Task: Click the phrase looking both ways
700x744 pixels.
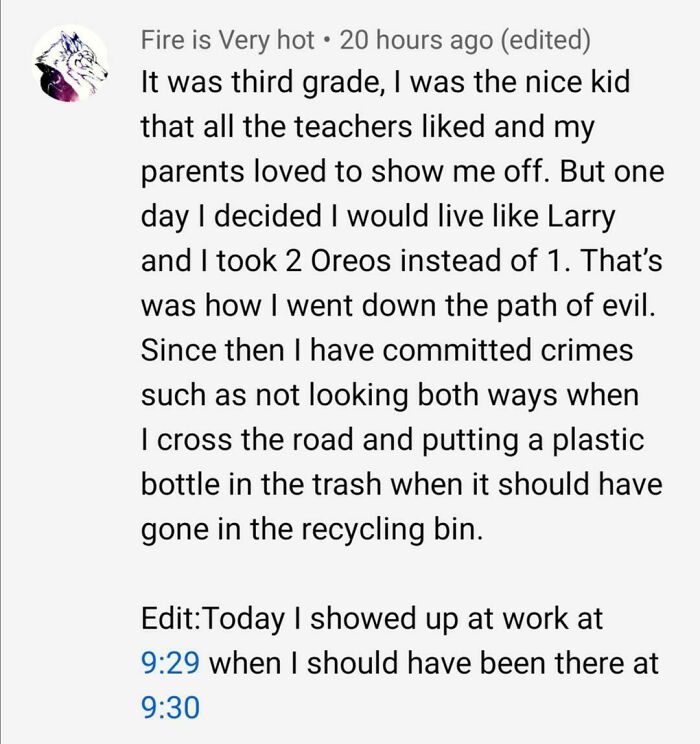Action: (433, 396)
